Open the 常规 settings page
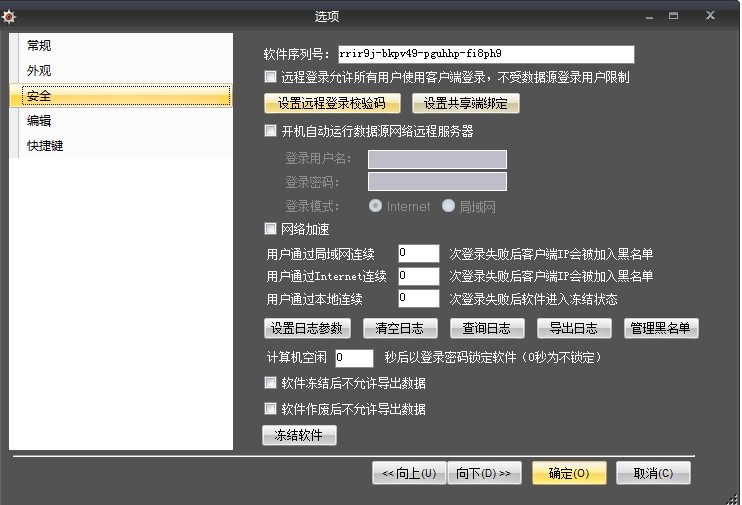Screen dimensions: 742x505 point(121,46)
